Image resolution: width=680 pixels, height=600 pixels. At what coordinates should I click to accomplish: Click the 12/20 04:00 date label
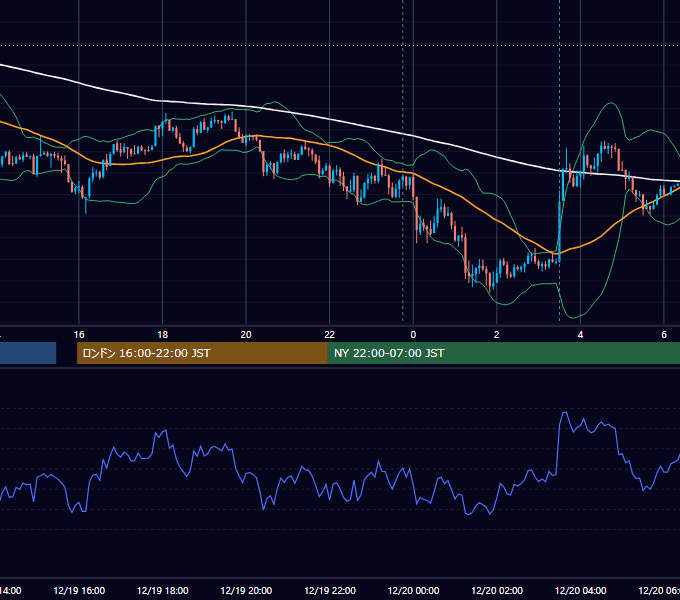click(x=581, y=590)
